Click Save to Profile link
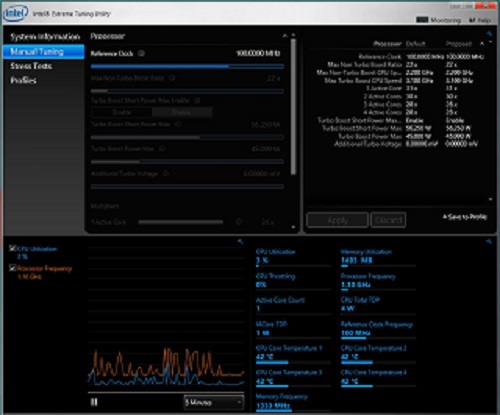 [x=465, y=217]
